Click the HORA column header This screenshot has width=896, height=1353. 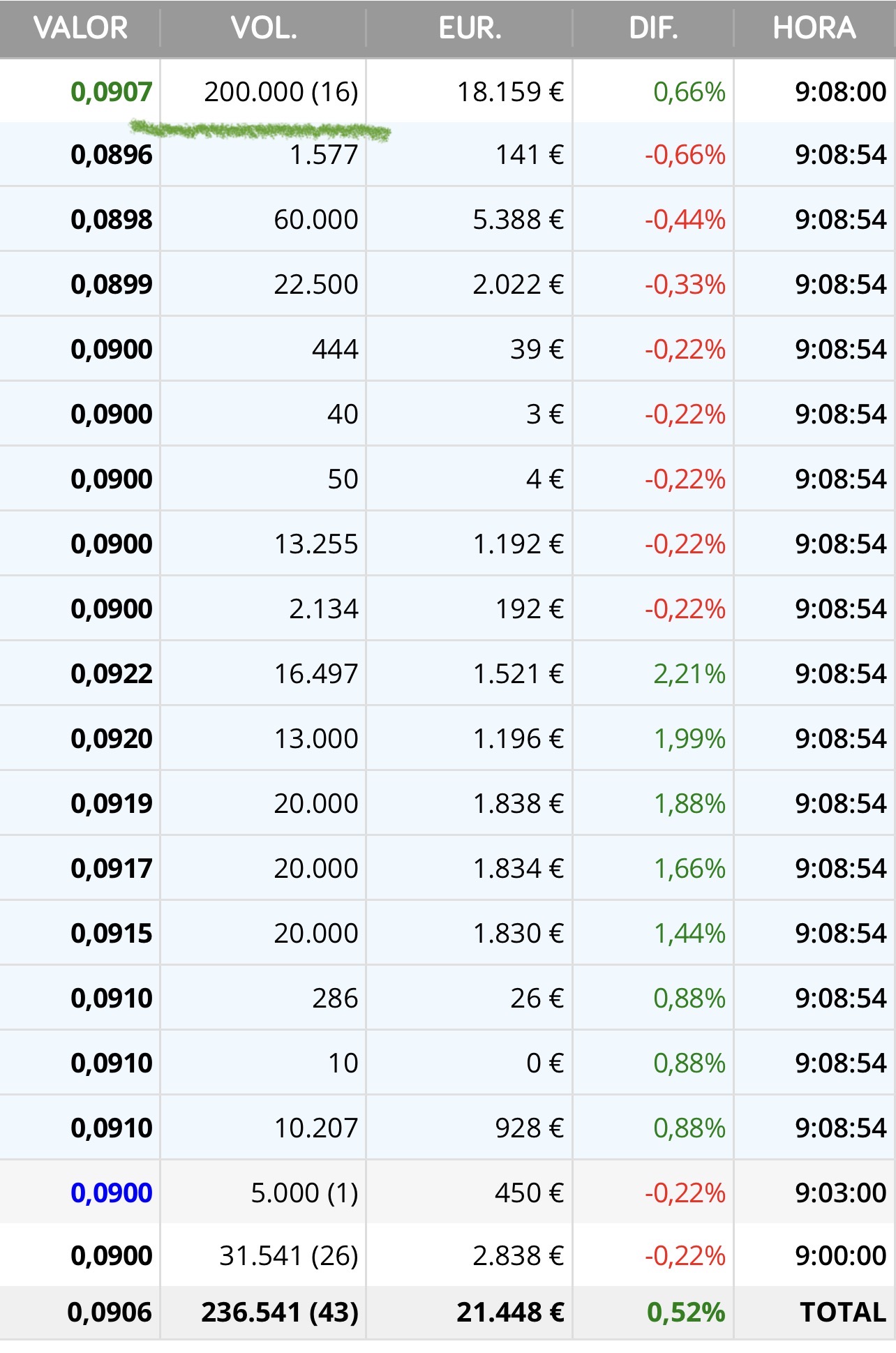coord(814,28)
